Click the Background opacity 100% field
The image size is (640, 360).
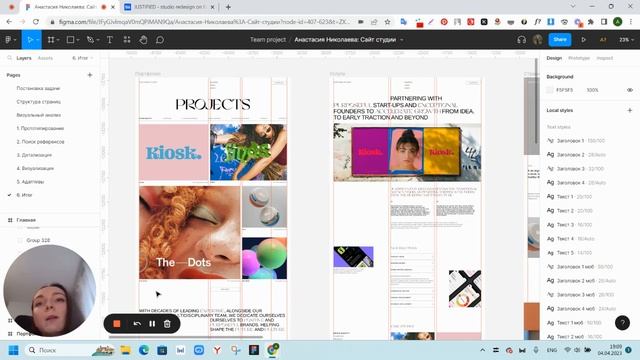pyautogui.click(x=592, y=90)
